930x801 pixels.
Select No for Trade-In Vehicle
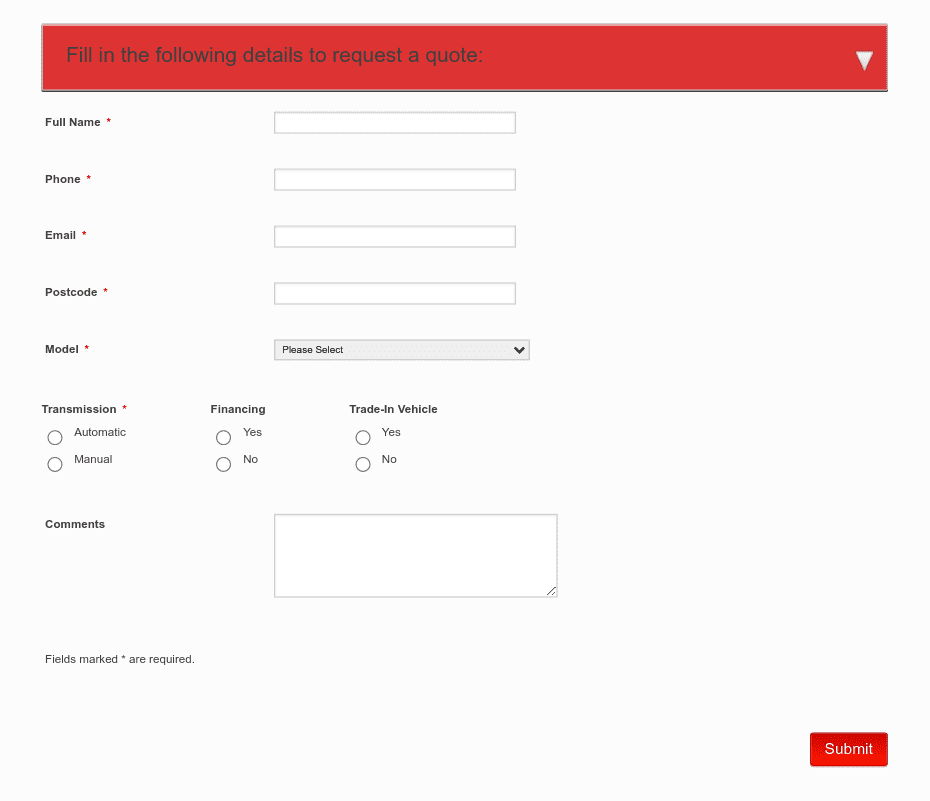click(363, 464)
